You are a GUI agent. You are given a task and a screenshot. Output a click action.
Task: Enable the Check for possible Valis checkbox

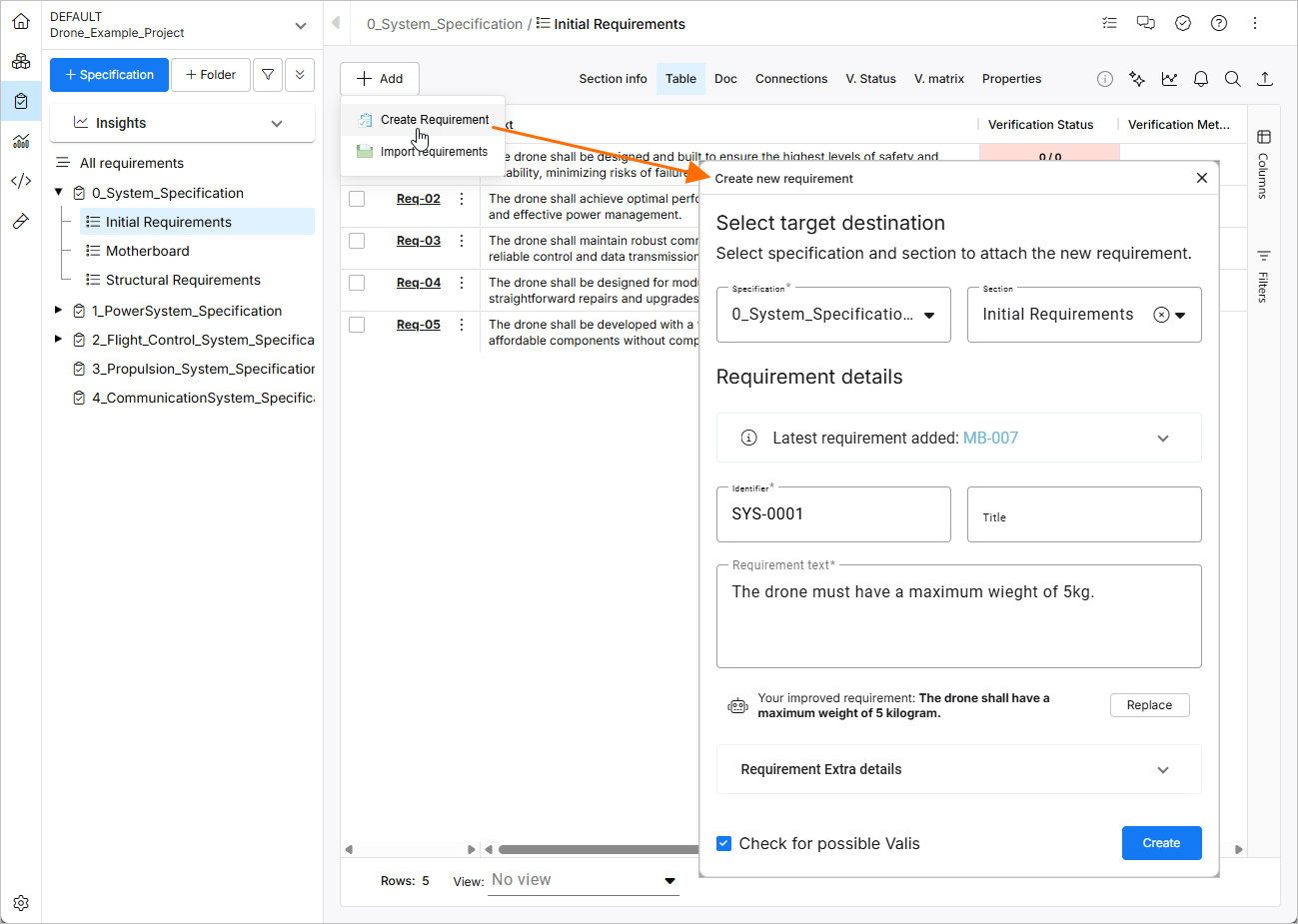coord(723,843)
